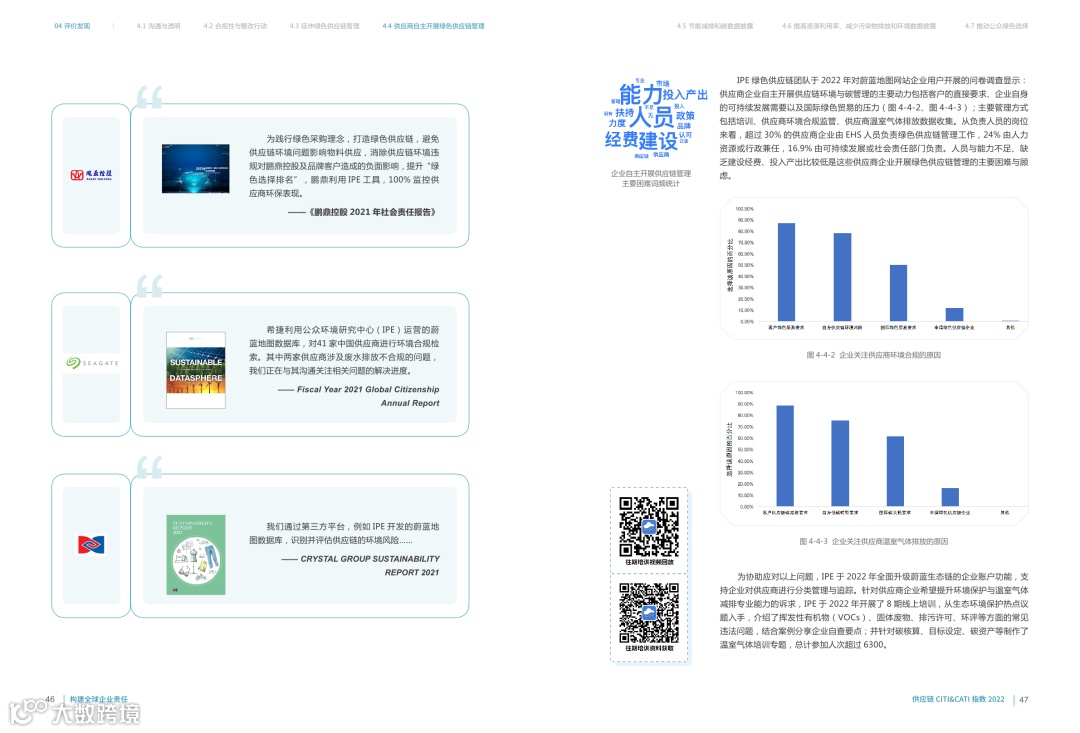The height and width of the screenshot is (733, 1080).
Task: Click paragraph starting 希捷利用公众环境研究中心
Action: pos(344,350)
